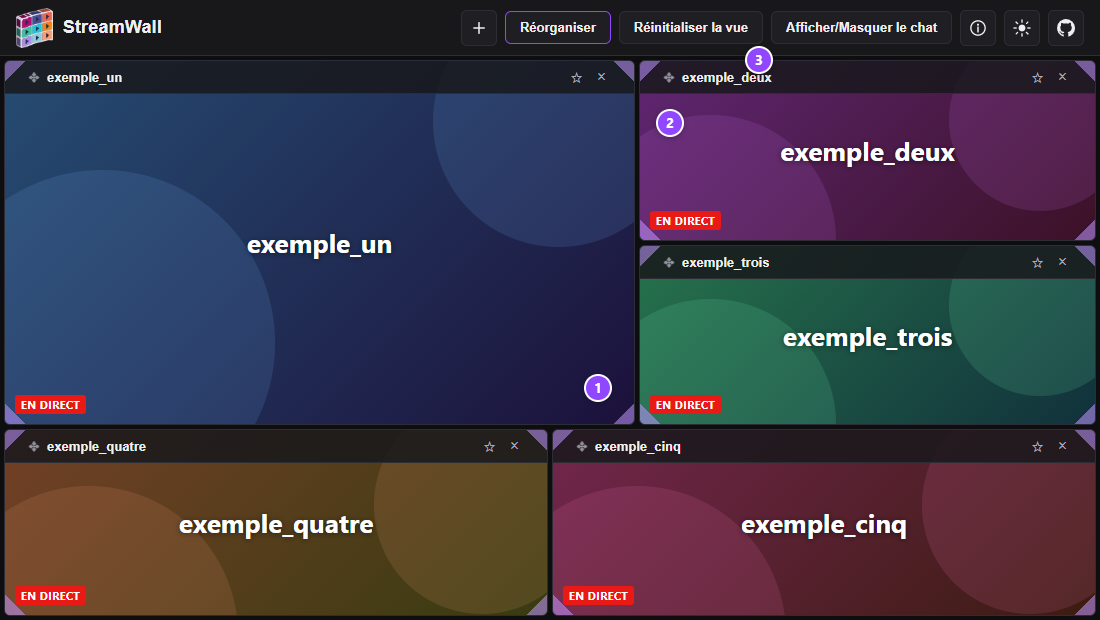Click bottom-right resize corner of exemple_un

pos(627,417)
